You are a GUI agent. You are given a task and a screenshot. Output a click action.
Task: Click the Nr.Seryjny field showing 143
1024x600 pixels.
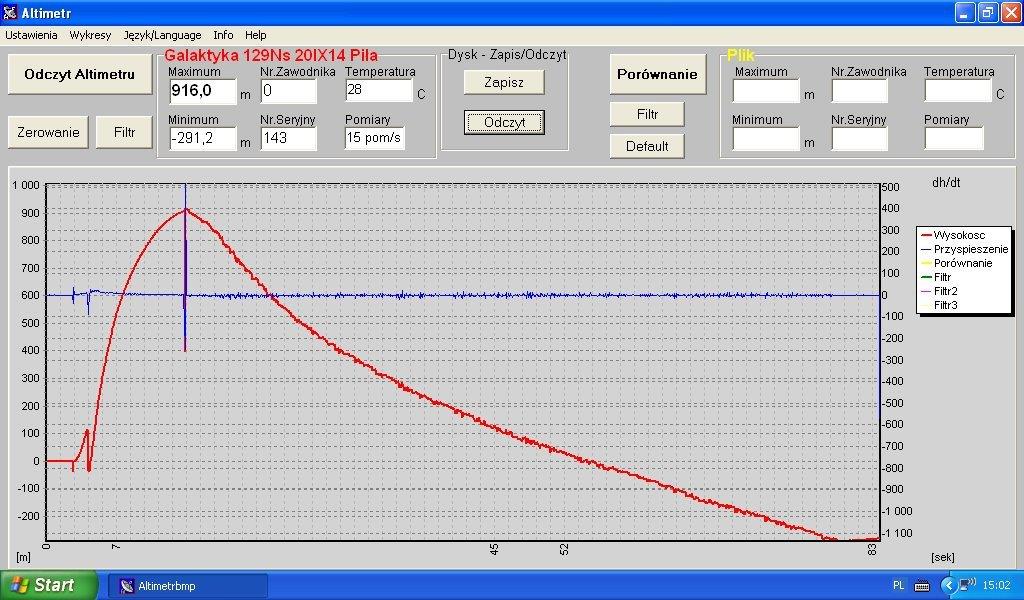click(x=288, y=139)
